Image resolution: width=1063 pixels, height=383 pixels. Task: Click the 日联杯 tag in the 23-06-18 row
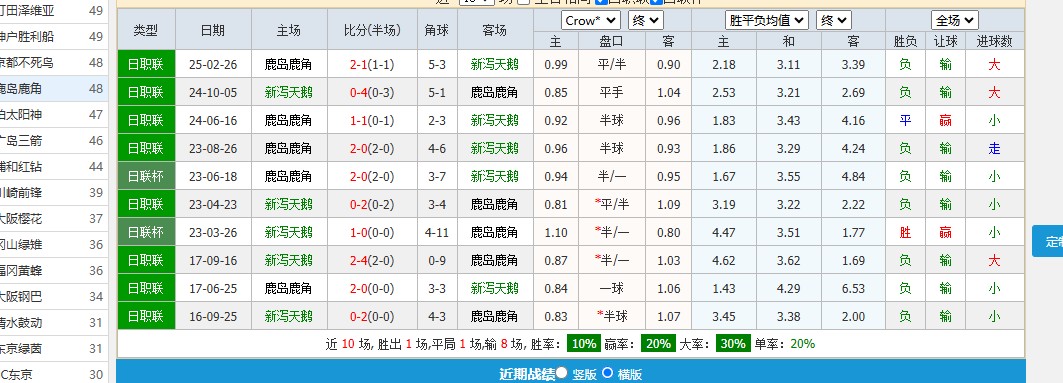pos(146,176)
